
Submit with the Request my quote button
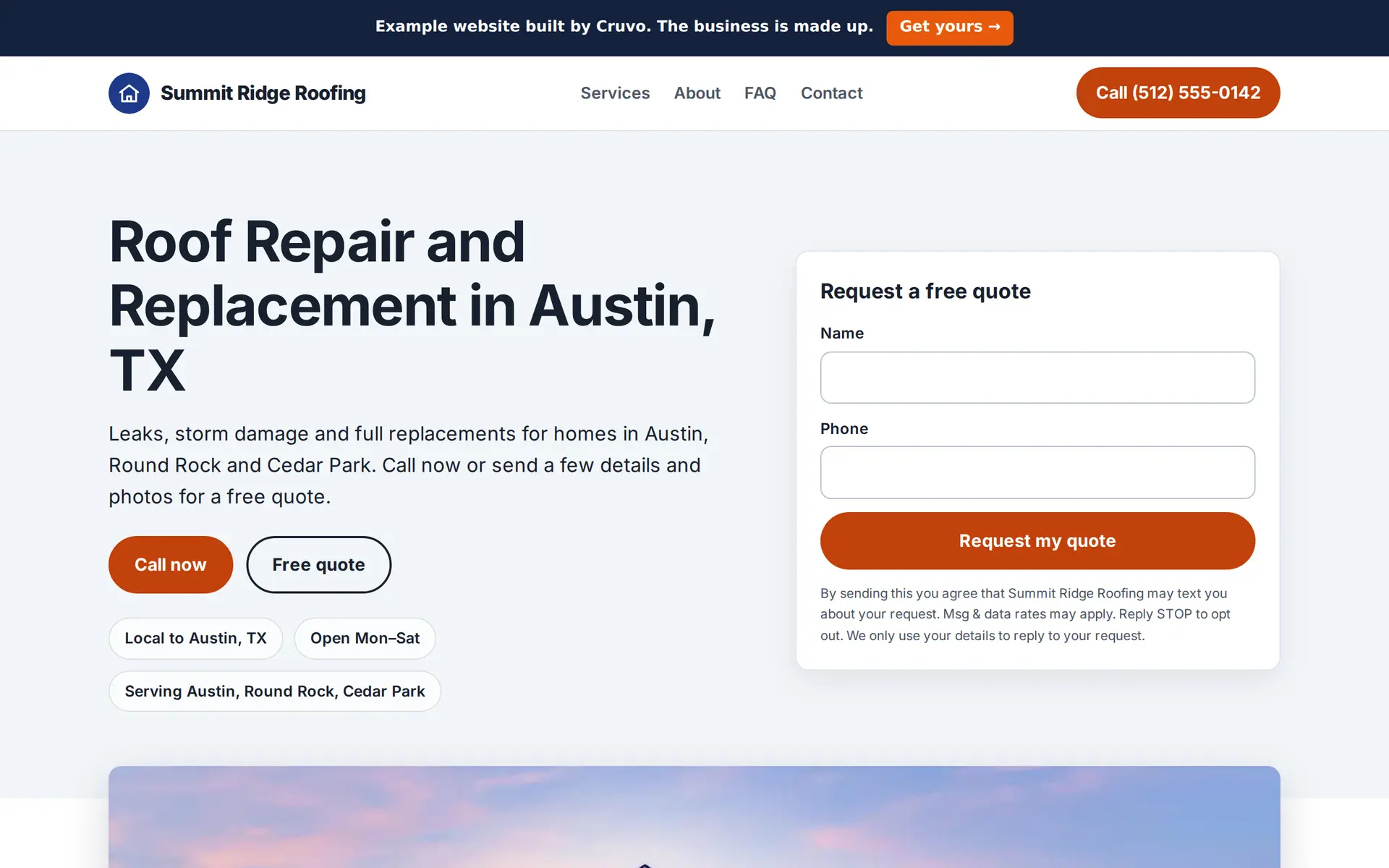pyautogui.click(x=1037, y=540)
